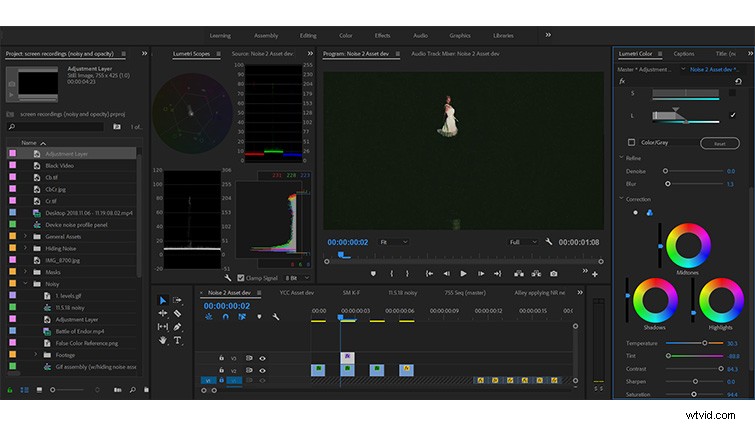Screen dimensions: 755x425
Task: Select the Ripple Edit tool
Action: pyautogui.click(x=163, y=313)
